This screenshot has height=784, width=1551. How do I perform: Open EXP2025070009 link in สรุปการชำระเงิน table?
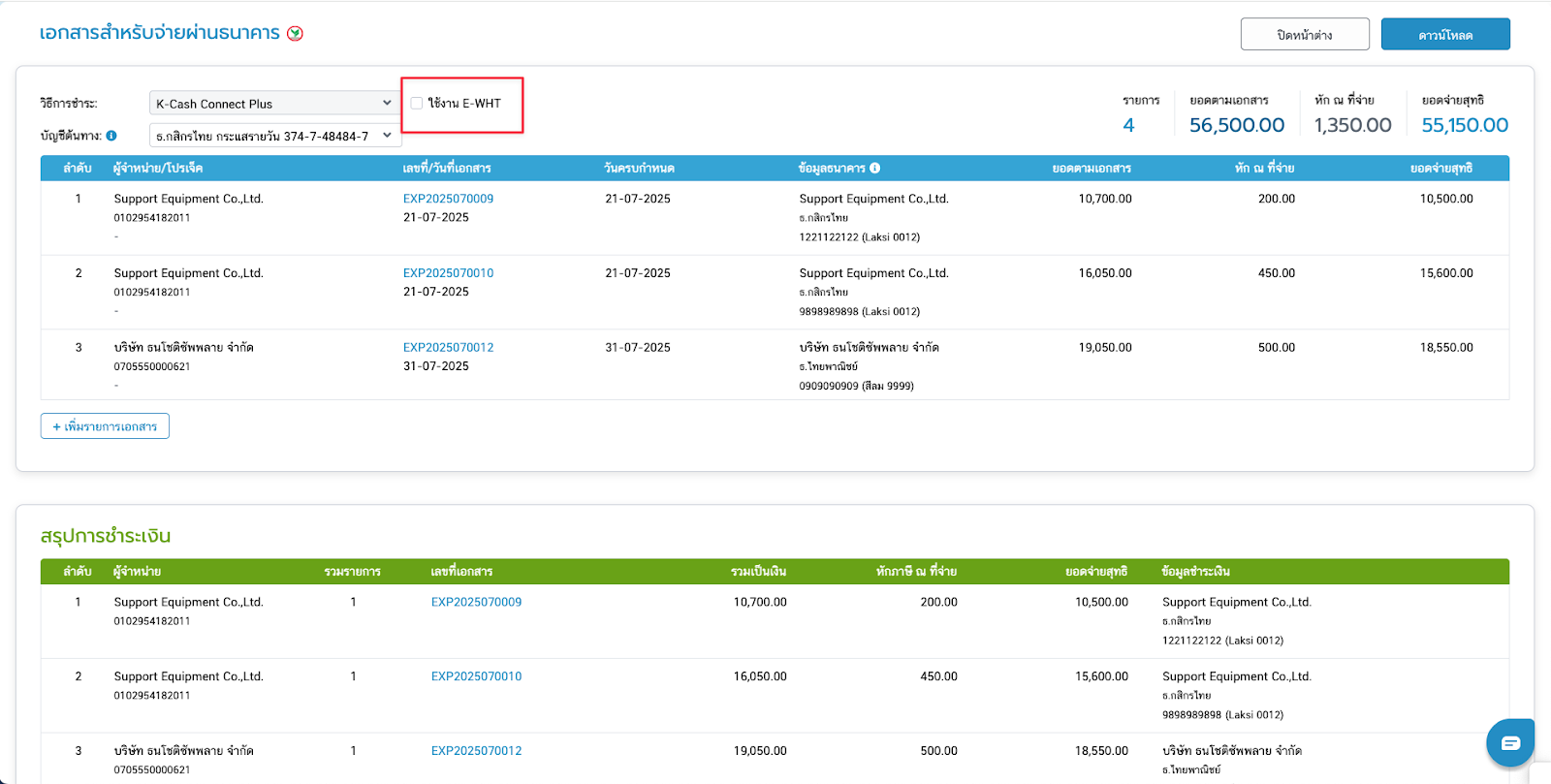[476, 602]
